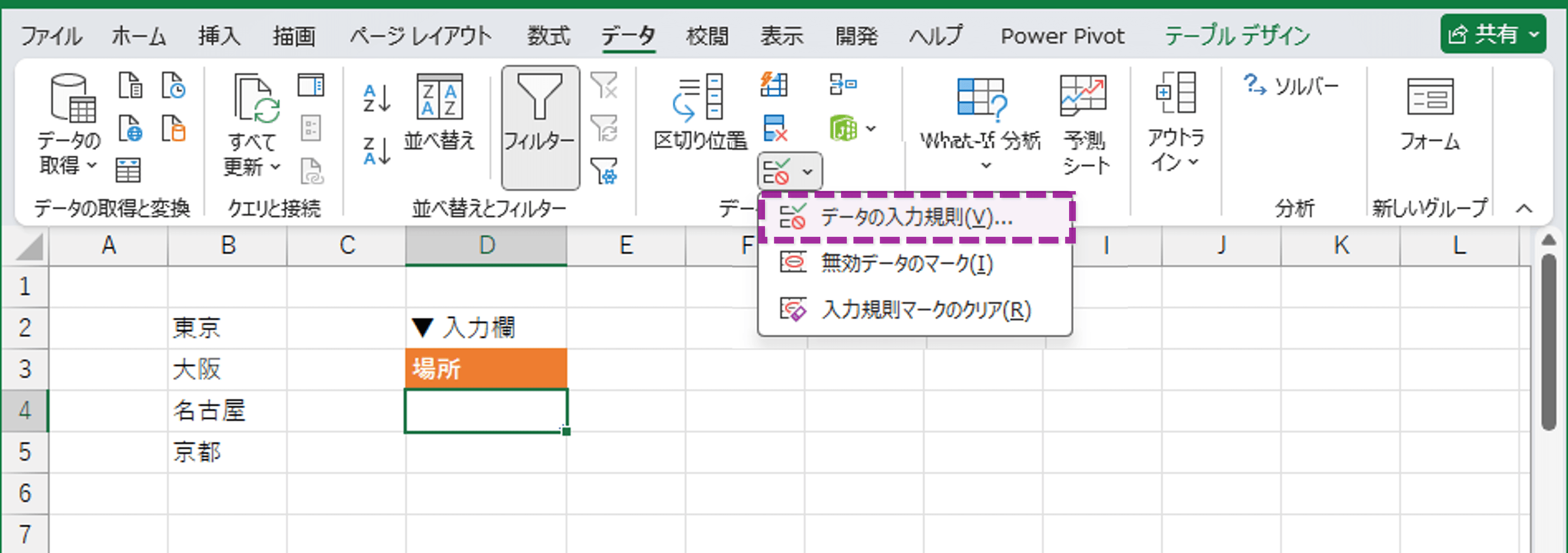The width and height of the screenshot is (1568, 553).
Task: Expand the dropdown arrow beside data model icon
Action: pos(872,129)
